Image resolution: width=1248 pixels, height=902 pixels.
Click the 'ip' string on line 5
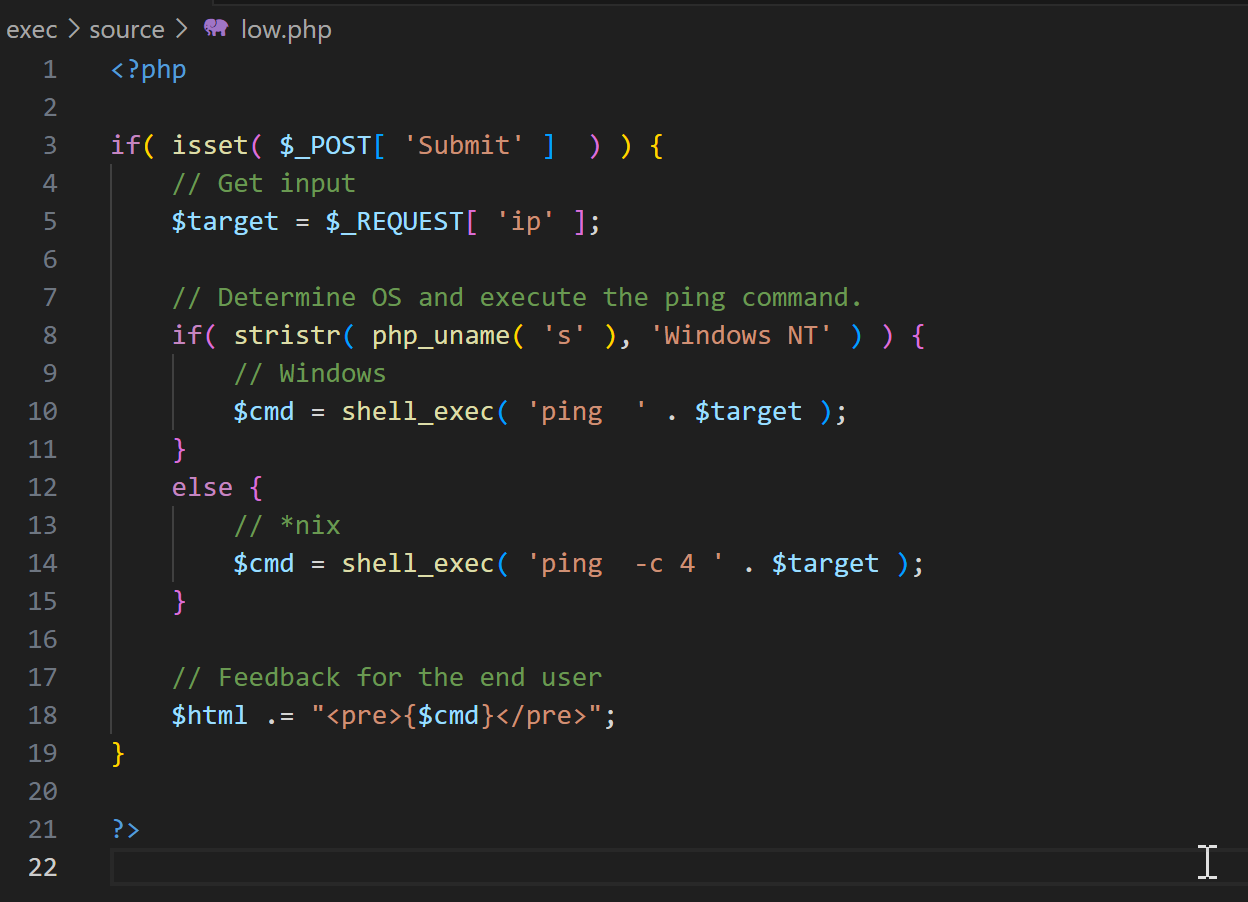point(526,222)
